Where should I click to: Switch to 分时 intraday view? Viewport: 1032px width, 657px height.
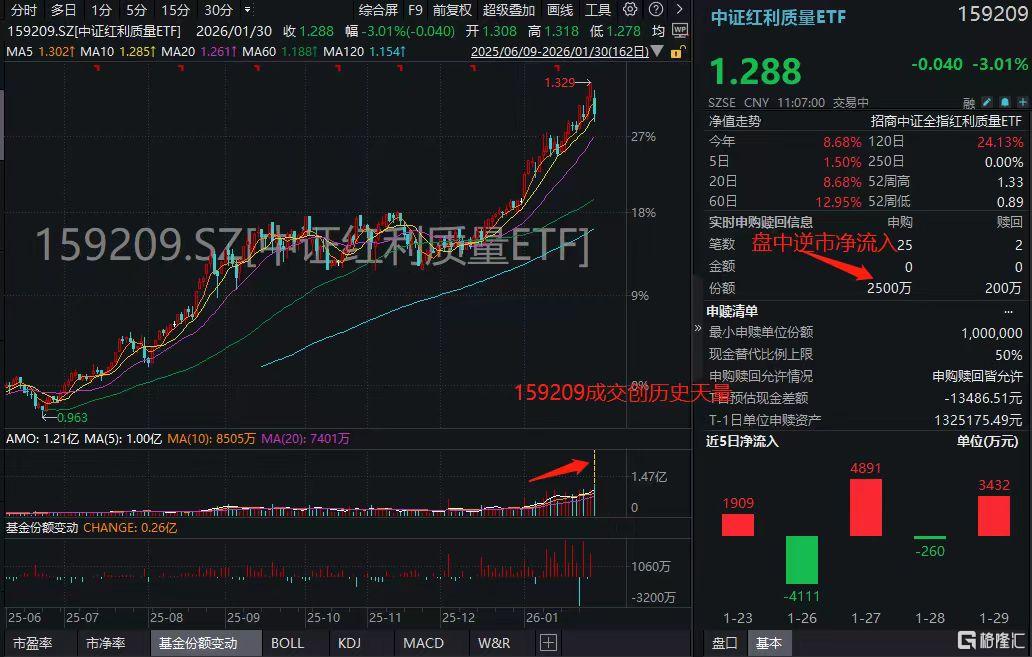click(x=24, y=10)
